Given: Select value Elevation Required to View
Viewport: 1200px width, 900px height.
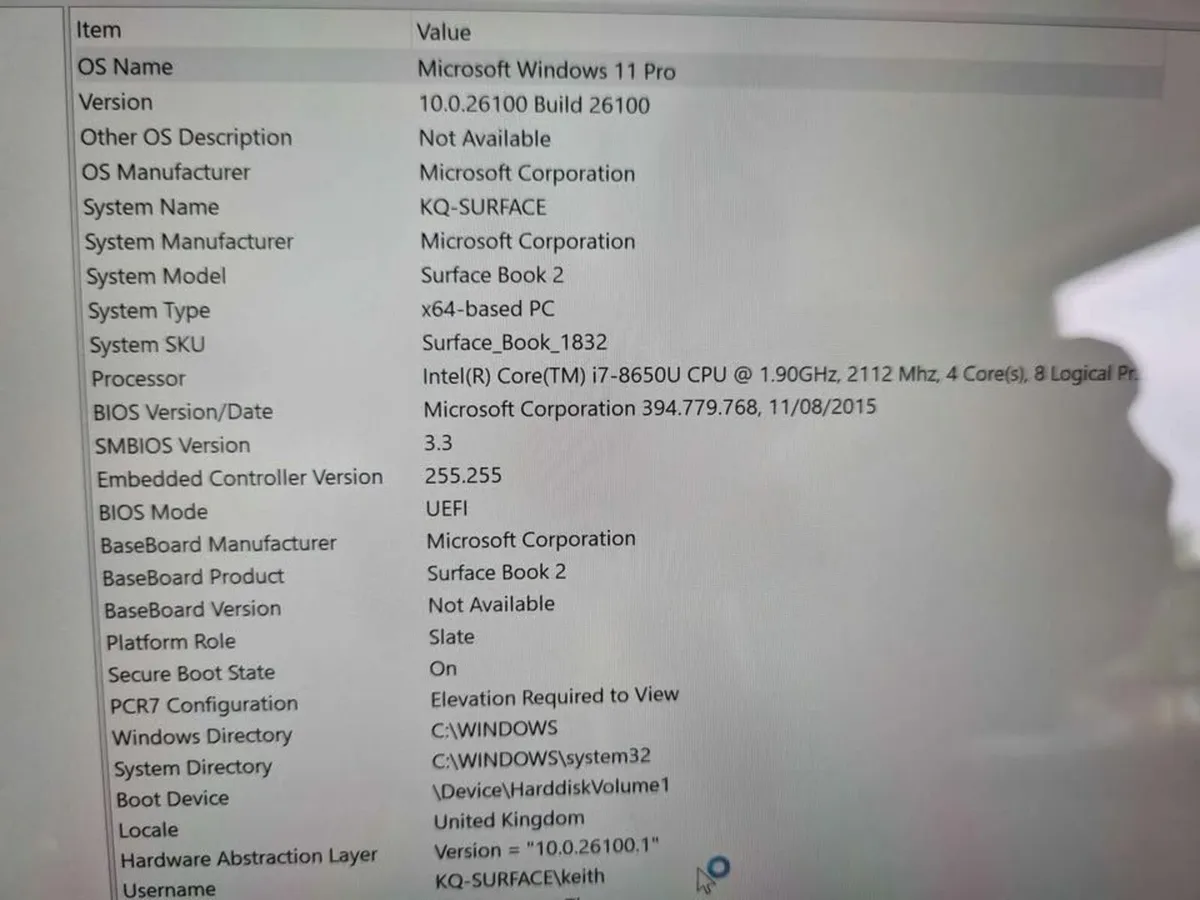Looking at the screenshot, I should (x=555, y=697).
